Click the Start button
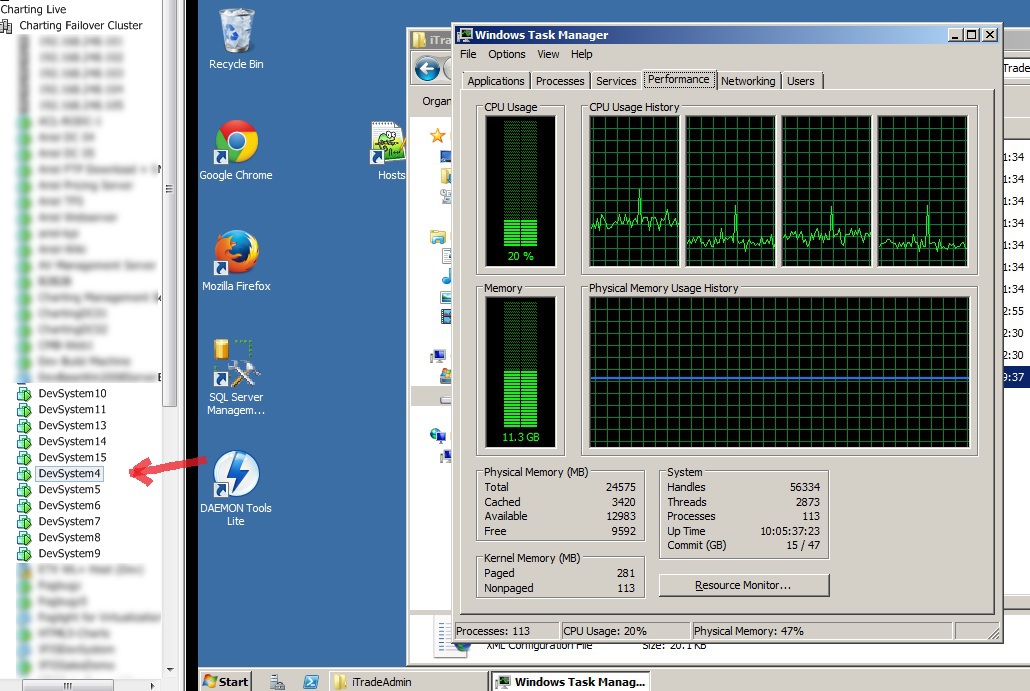 (x=226, y=682)
